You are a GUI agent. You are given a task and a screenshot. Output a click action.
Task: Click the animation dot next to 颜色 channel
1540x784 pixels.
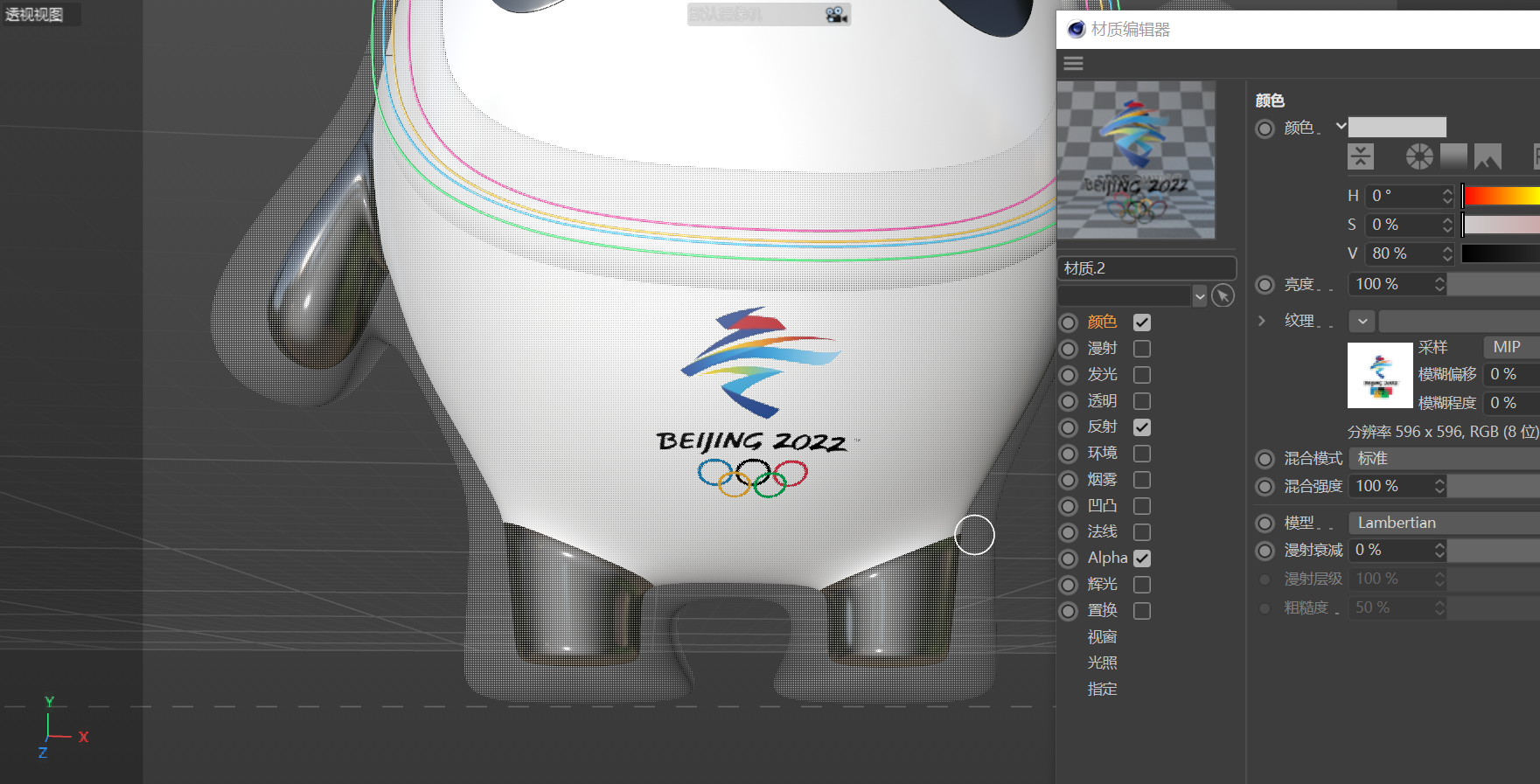[1069, 323]
